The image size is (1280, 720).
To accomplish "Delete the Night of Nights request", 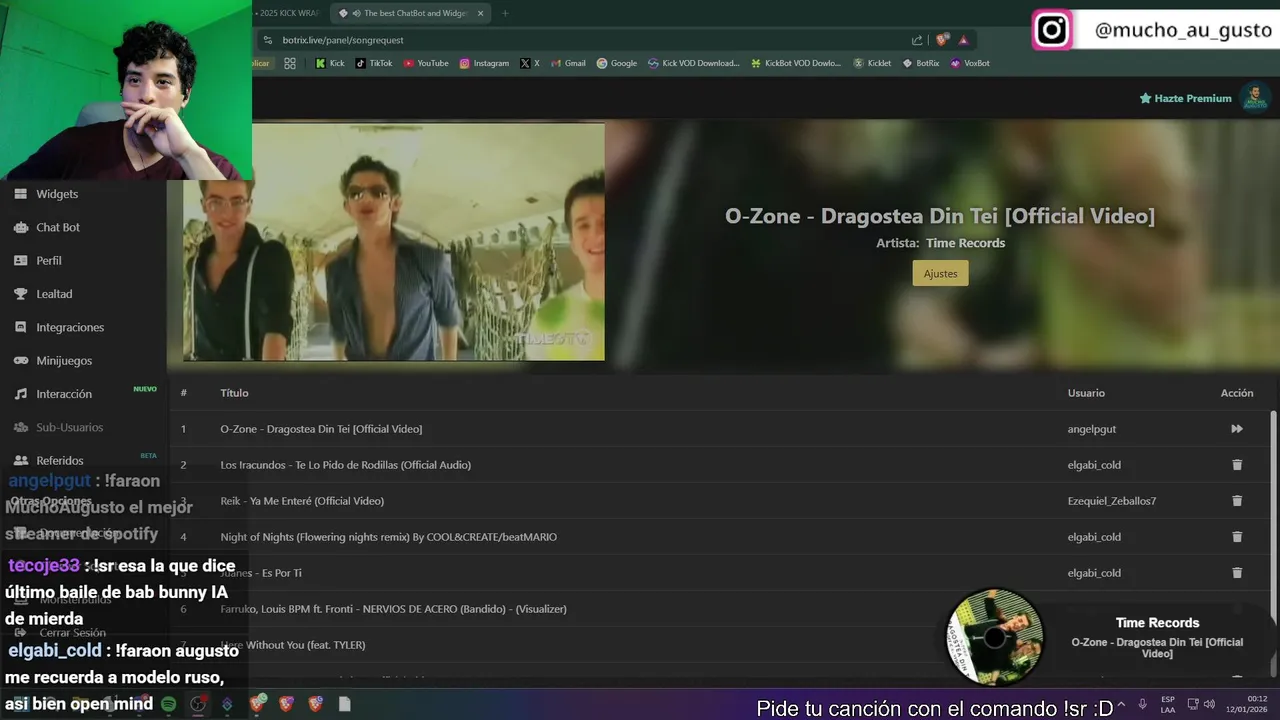I will pos(1237,537).
